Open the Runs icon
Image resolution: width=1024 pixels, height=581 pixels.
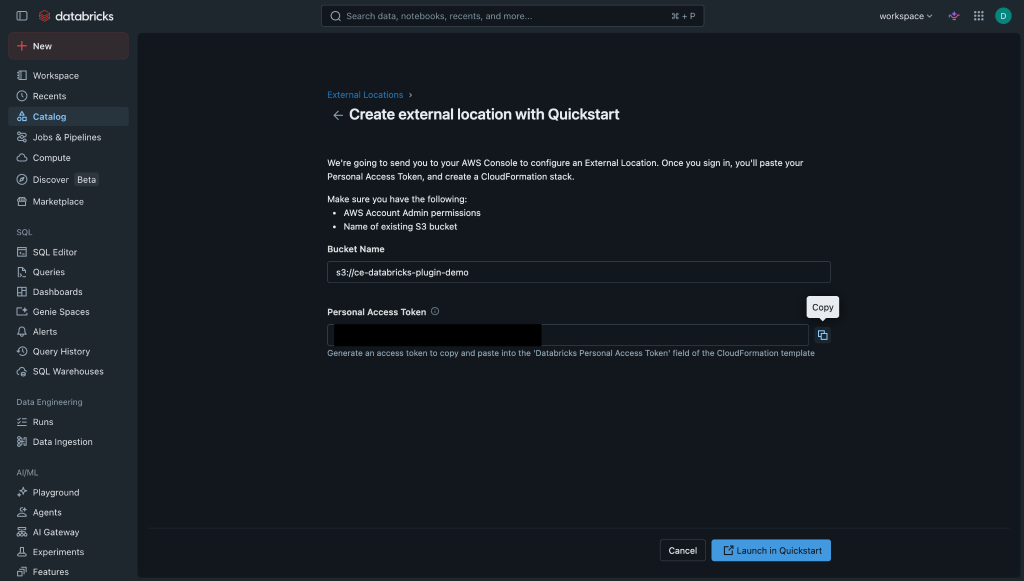(22, 422)
